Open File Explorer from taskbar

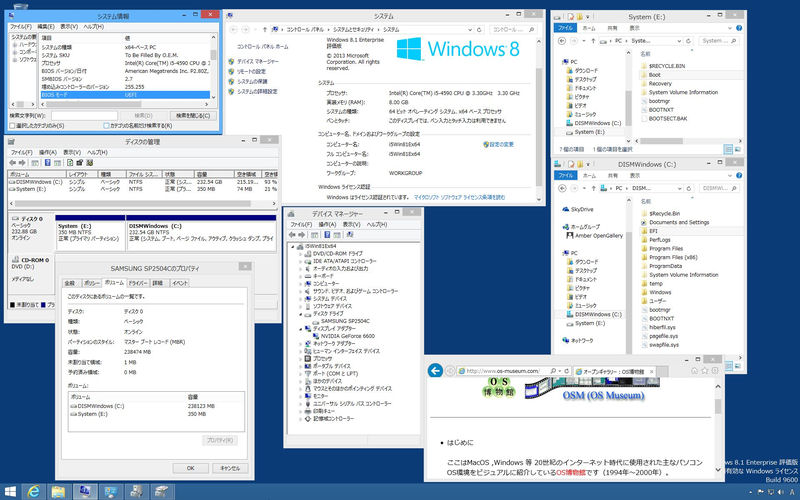pos(59,491)
